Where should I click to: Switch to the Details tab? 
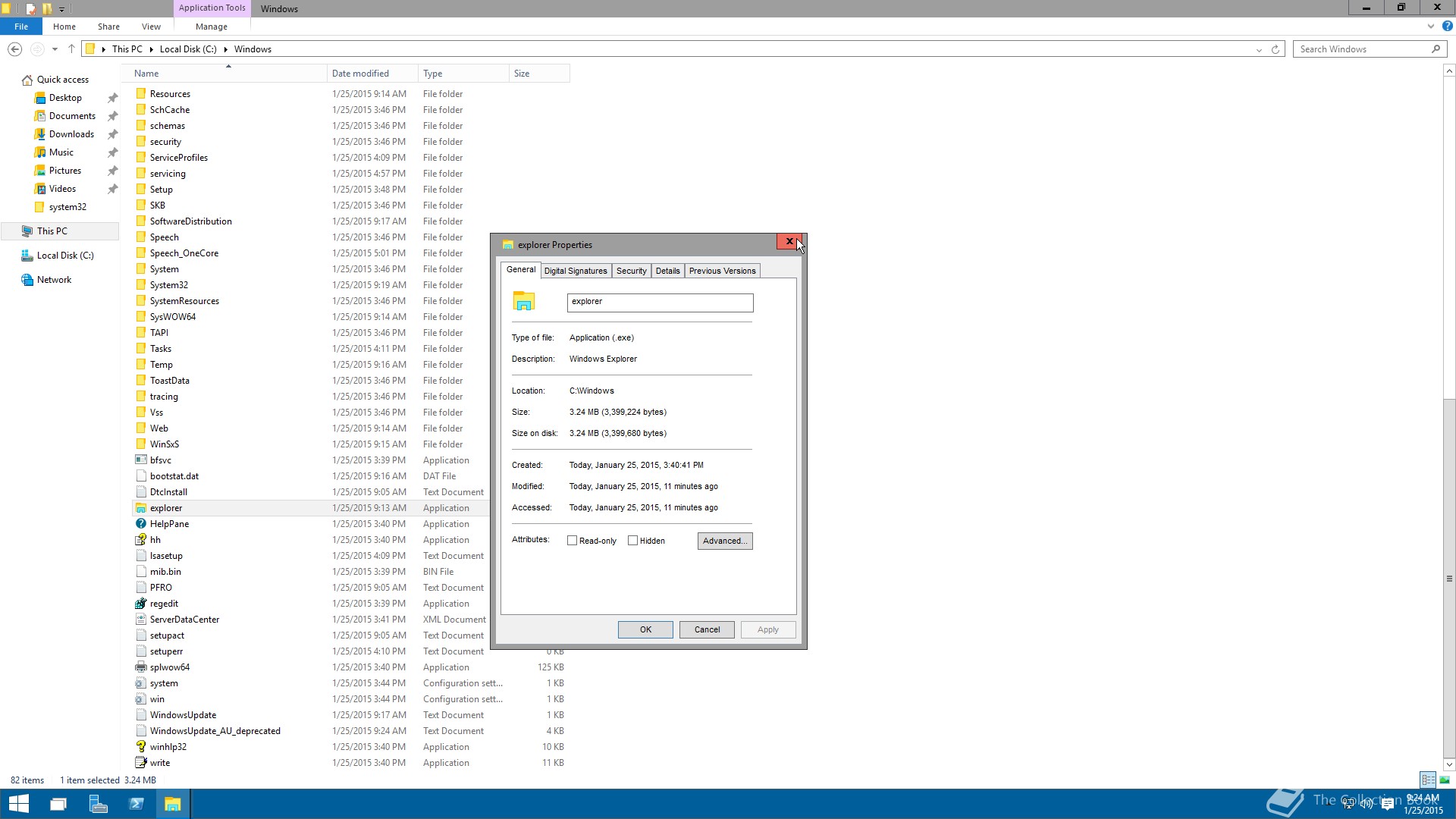point(668,271)
